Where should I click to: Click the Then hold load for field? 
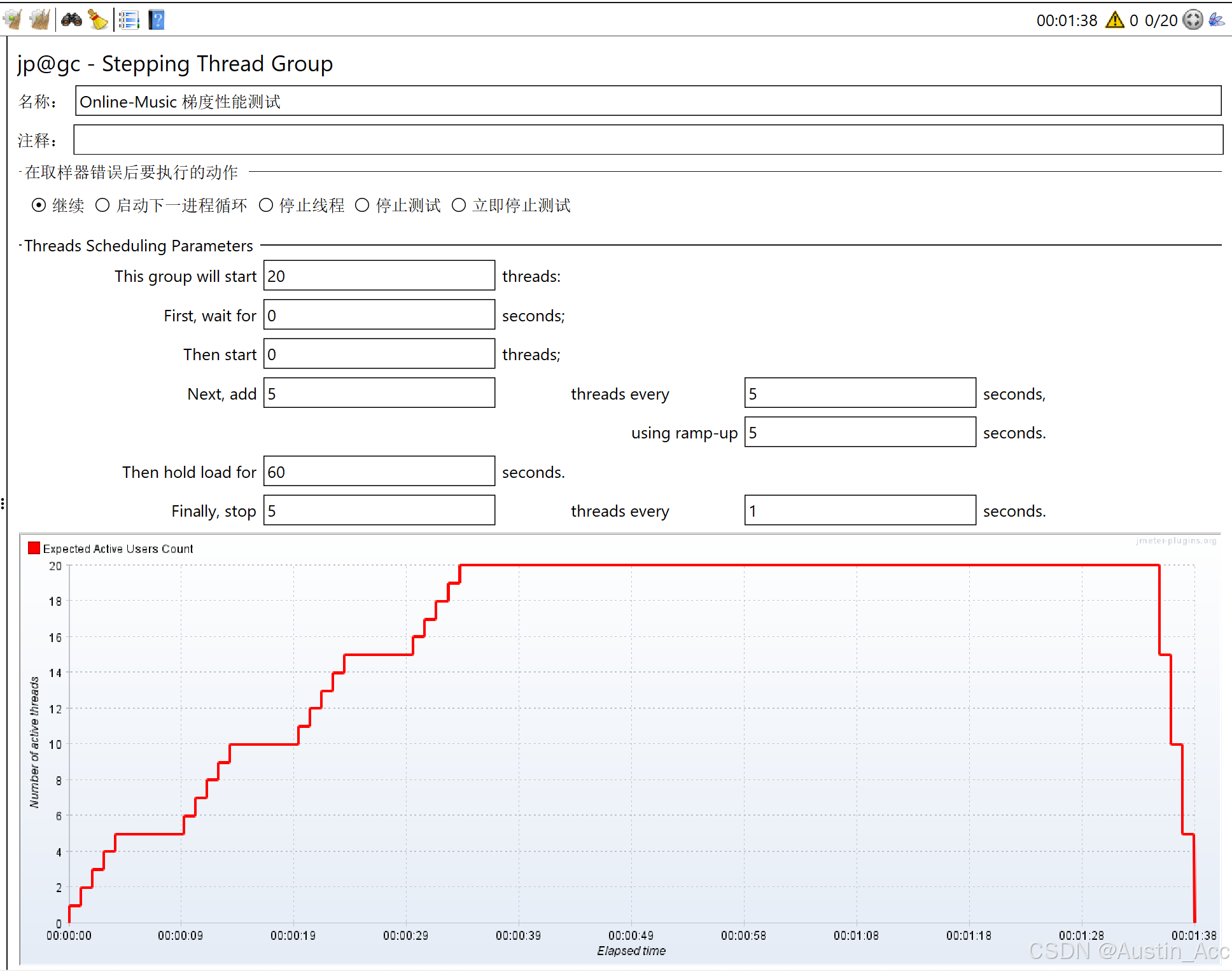pyautogui.click(x=379, y=472)
